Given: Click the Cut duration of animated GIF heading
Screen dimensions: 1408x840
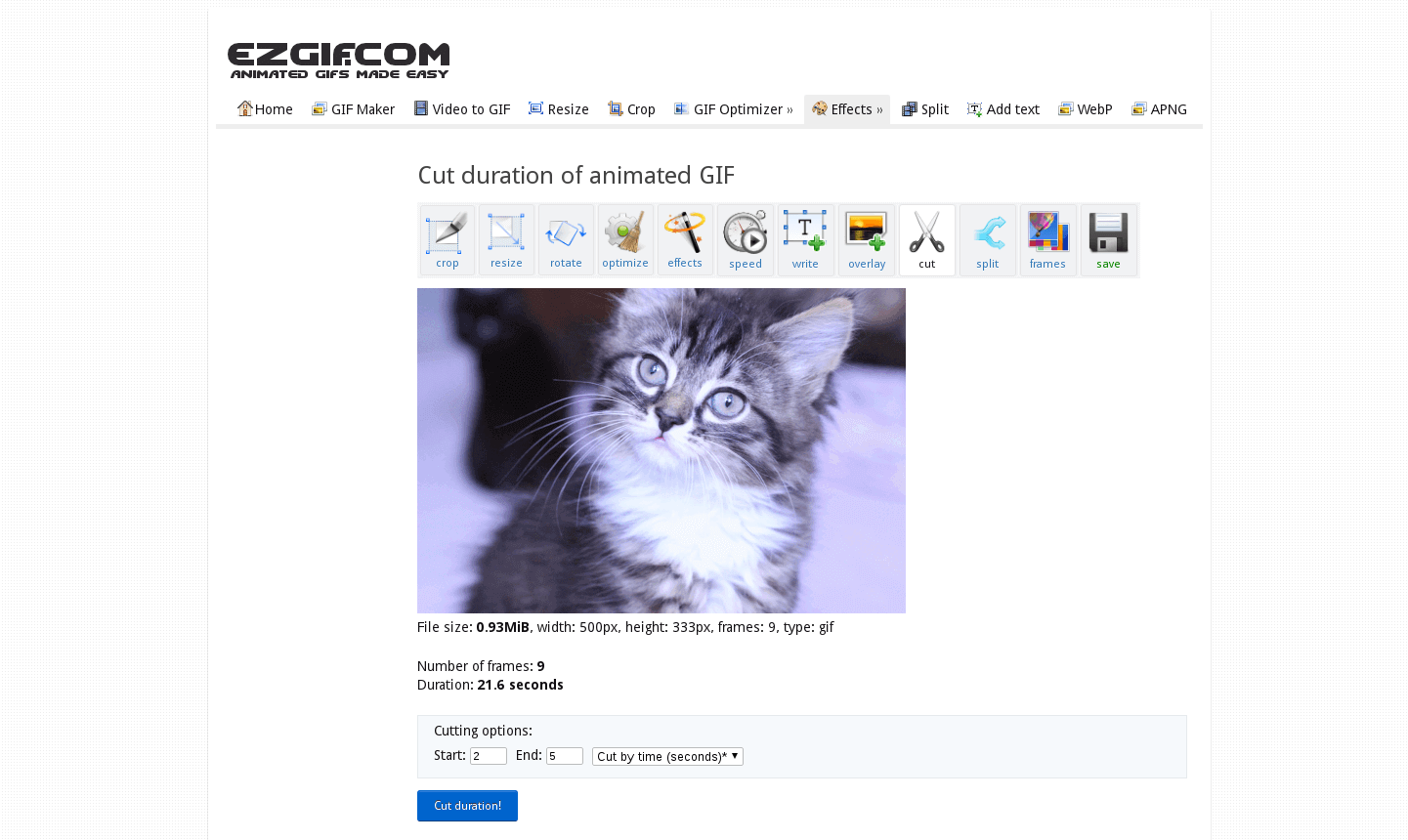Looking at the screenshot, I should click(x=576, y=176).
